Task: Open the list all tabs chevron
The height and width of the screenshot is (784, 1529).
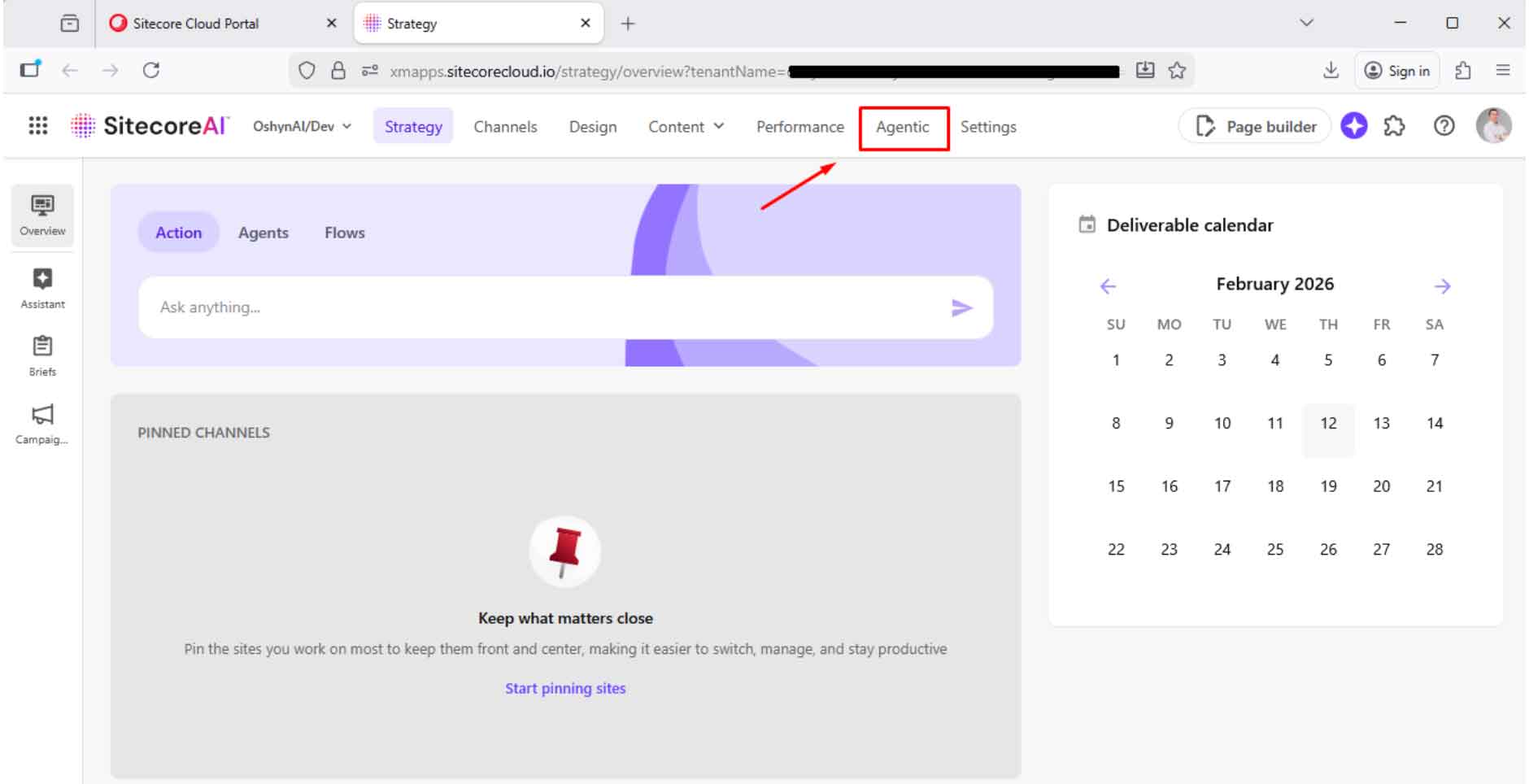Action: (1307, 23)
